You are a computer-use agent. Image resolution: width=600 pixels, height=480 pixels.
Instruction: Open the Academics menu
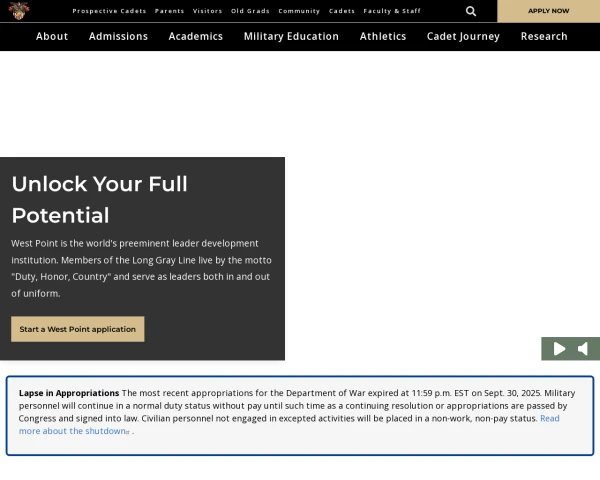[x=196, y=36]
